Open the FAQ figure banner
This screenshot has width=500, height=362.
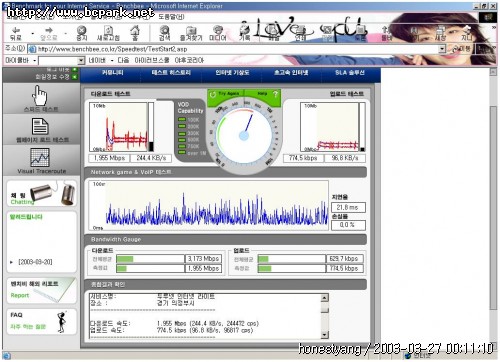(x=42, y=321)
